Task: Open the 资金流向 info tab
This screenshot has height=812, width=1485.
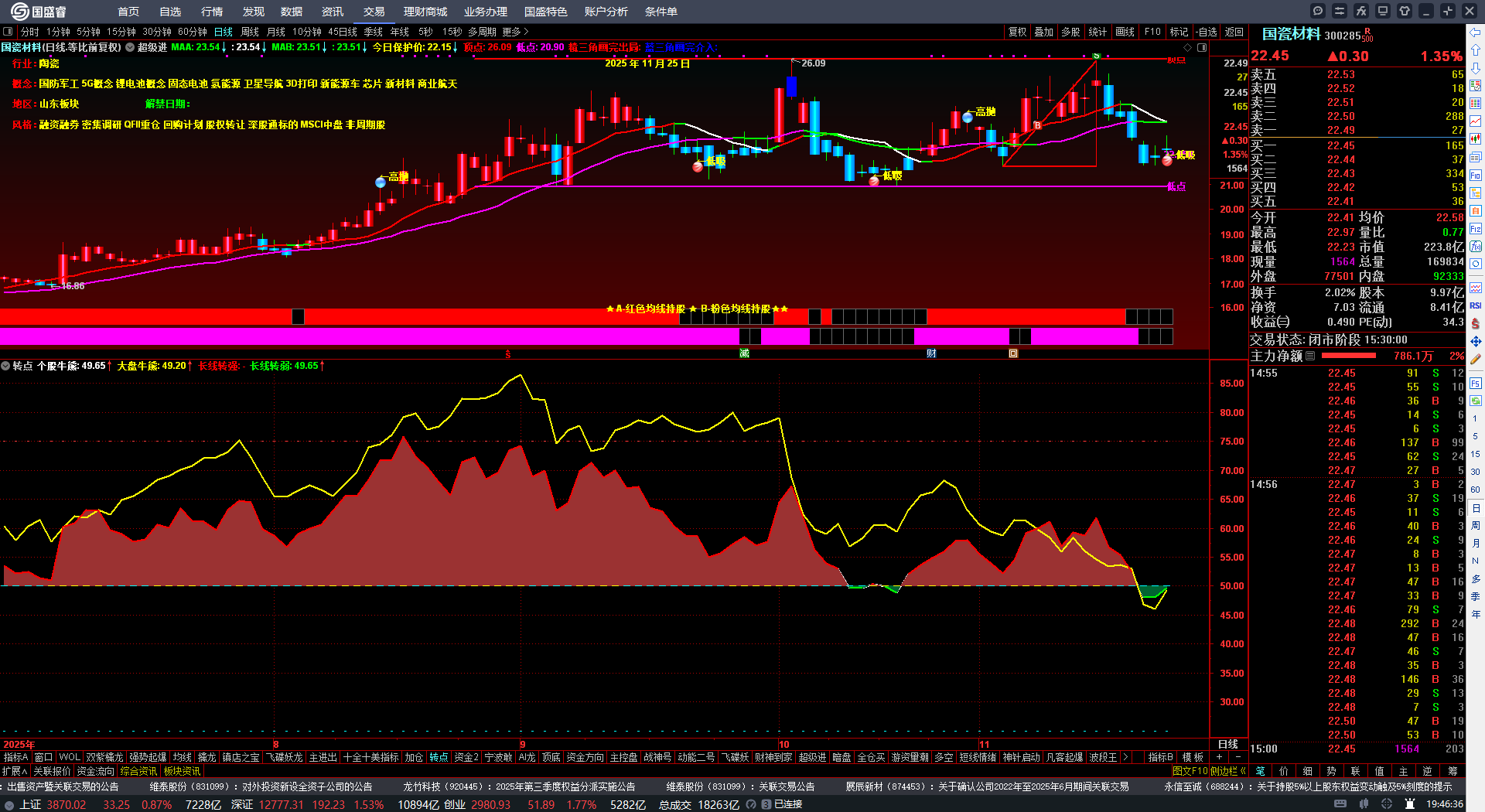Action: [x=95, y=771]
